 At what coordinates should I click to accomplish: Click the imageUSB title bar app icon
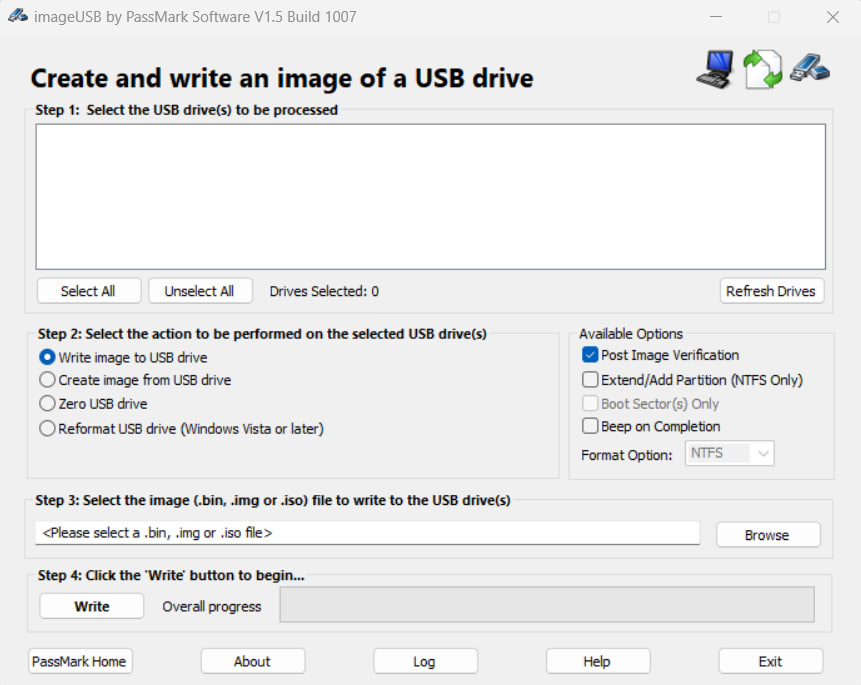(x=17, y=16)
